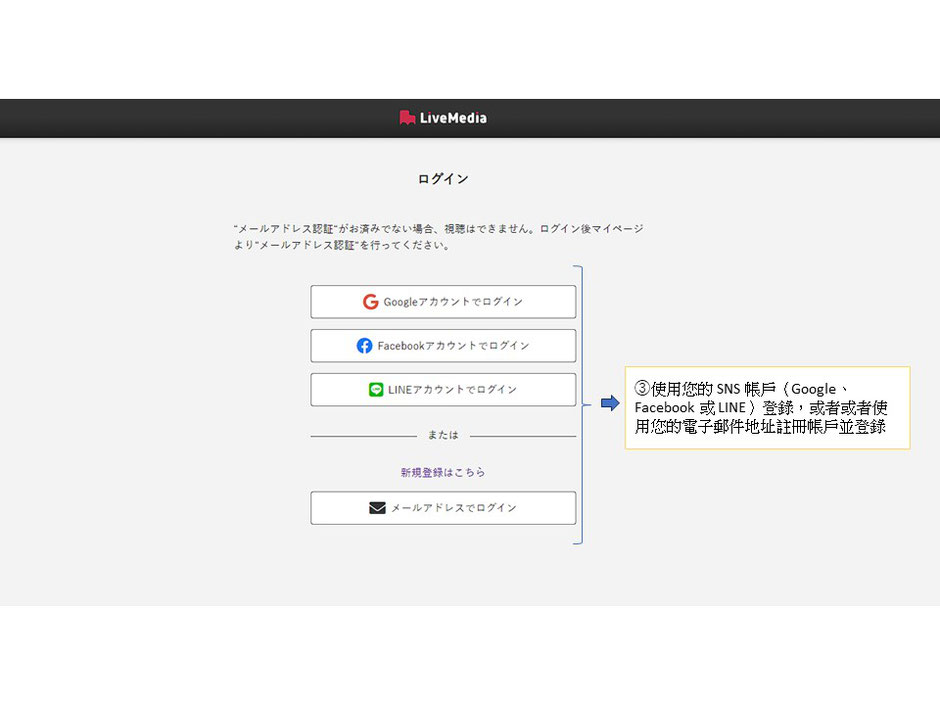This screenshot has height=705, width=940.
Task: Click the green LINE logo icon
Action: (x=376, y=390)
